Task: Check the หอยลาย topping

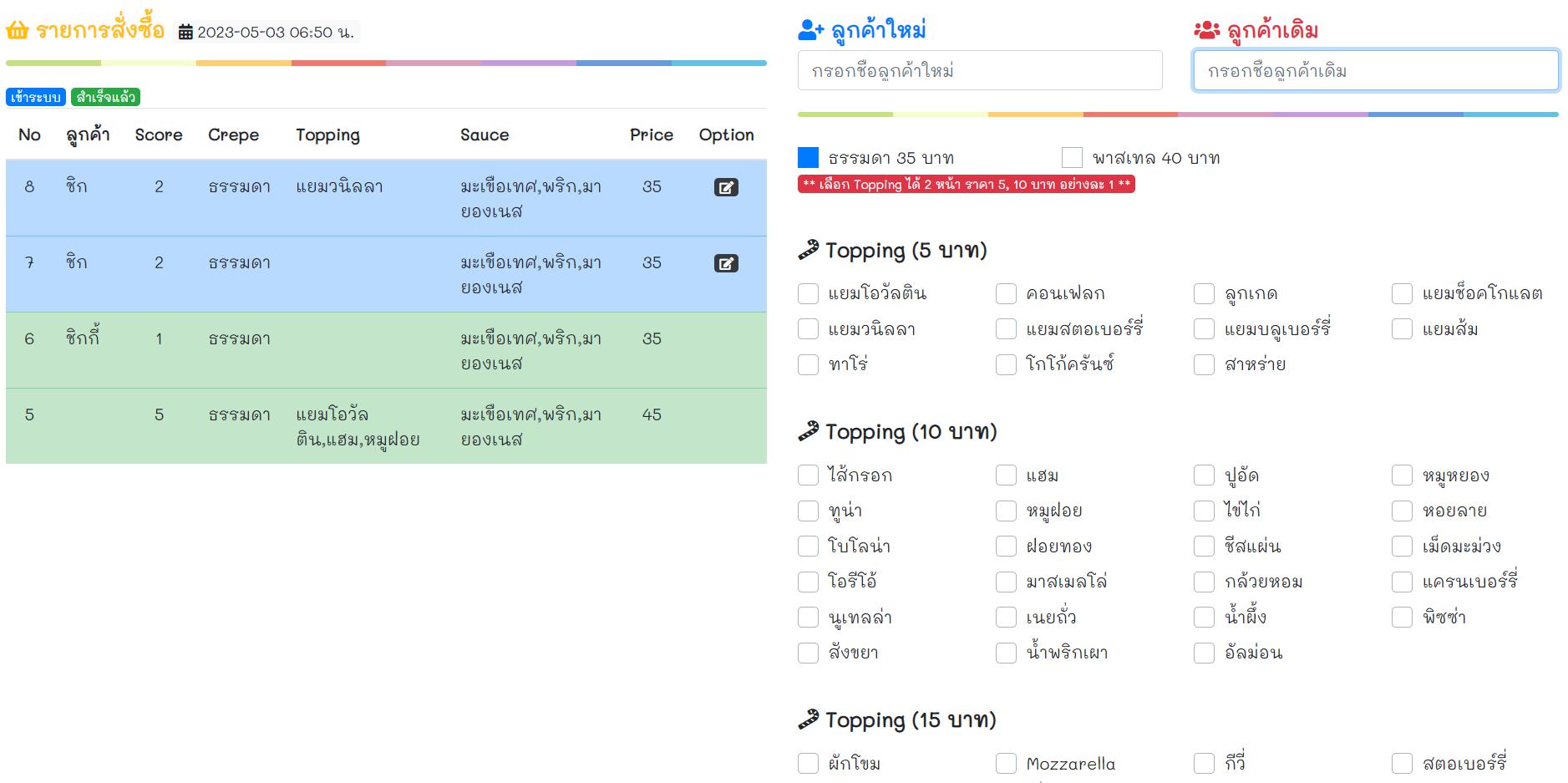Action: 1402,511
